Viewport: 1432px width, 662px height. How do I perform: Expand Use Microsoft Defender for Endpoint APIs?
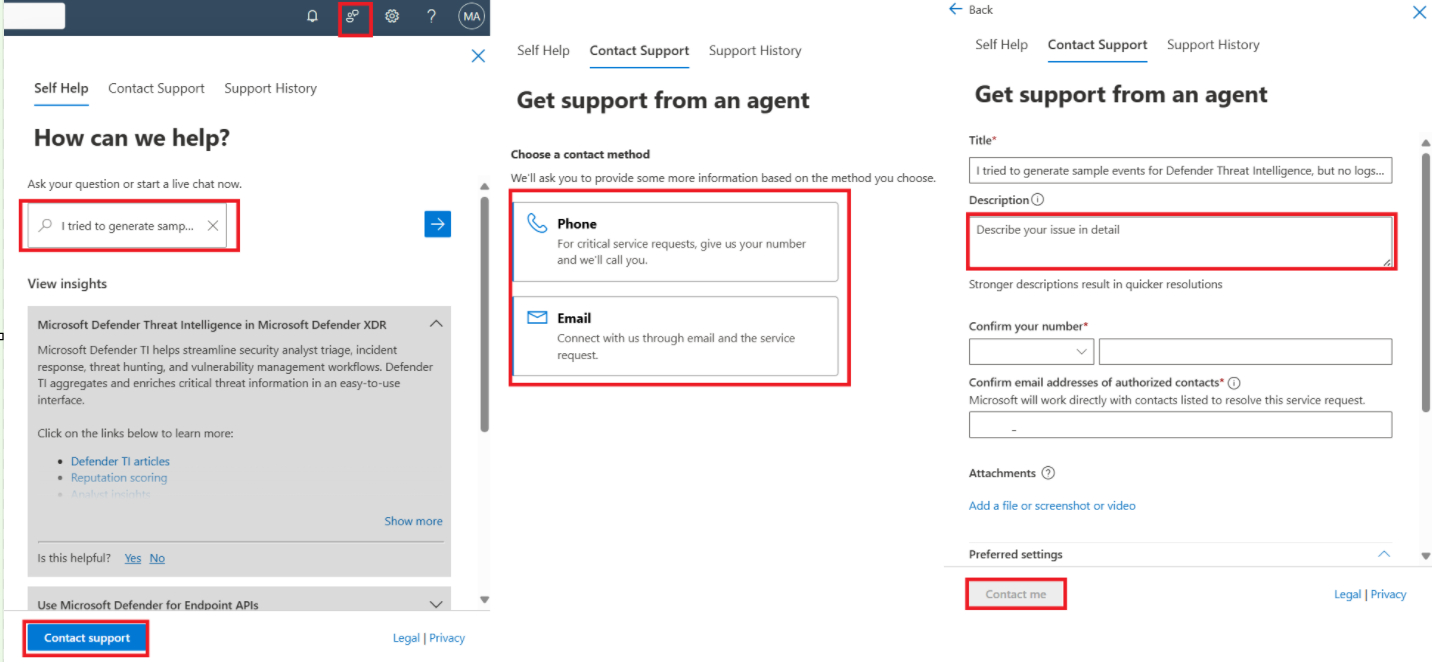436,604
